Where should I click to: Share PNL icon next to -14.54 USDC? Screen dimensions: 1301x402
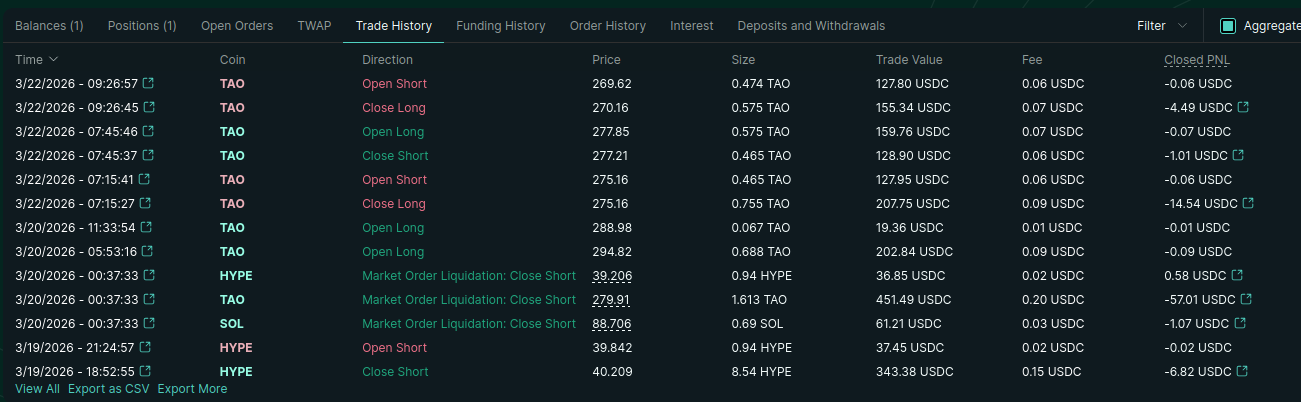tap(1248, 203)
